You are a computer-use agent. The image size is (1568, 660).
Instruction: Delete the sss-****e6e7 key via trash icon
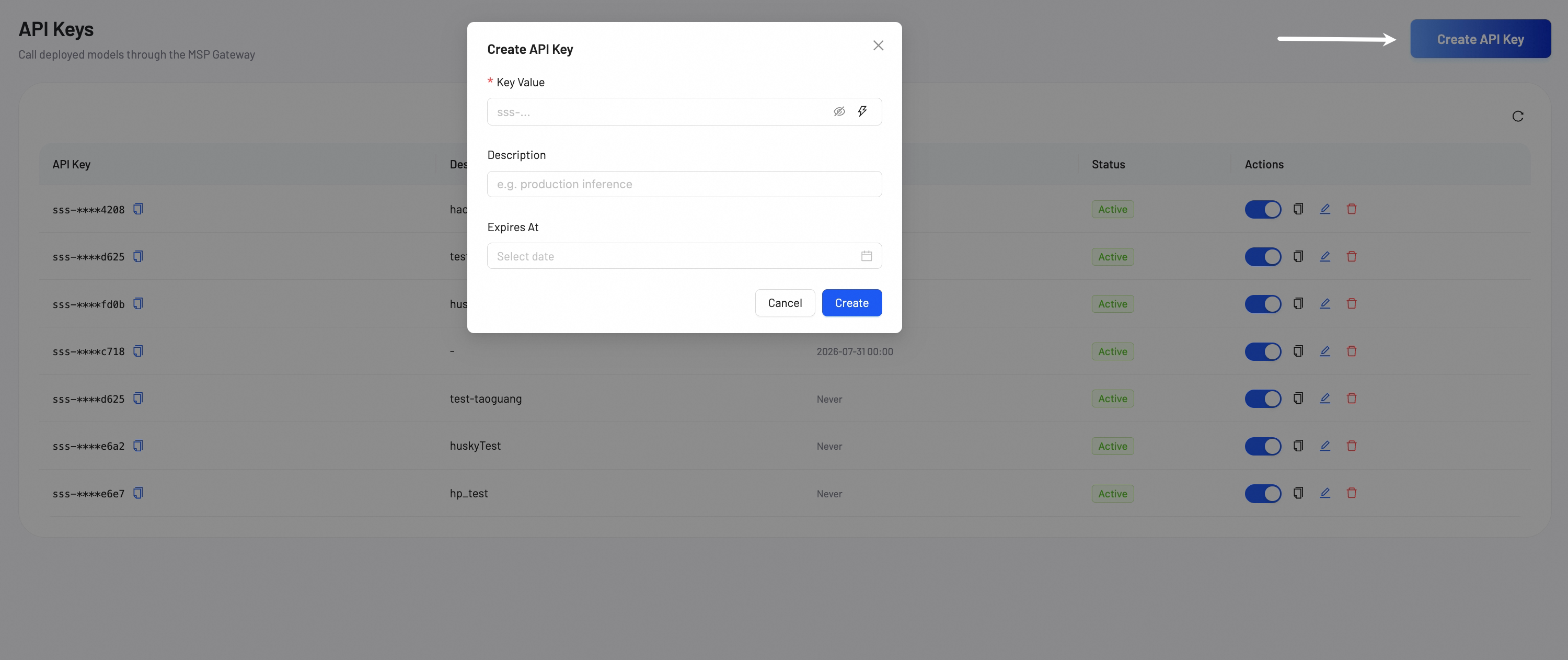click(1351, 493)
